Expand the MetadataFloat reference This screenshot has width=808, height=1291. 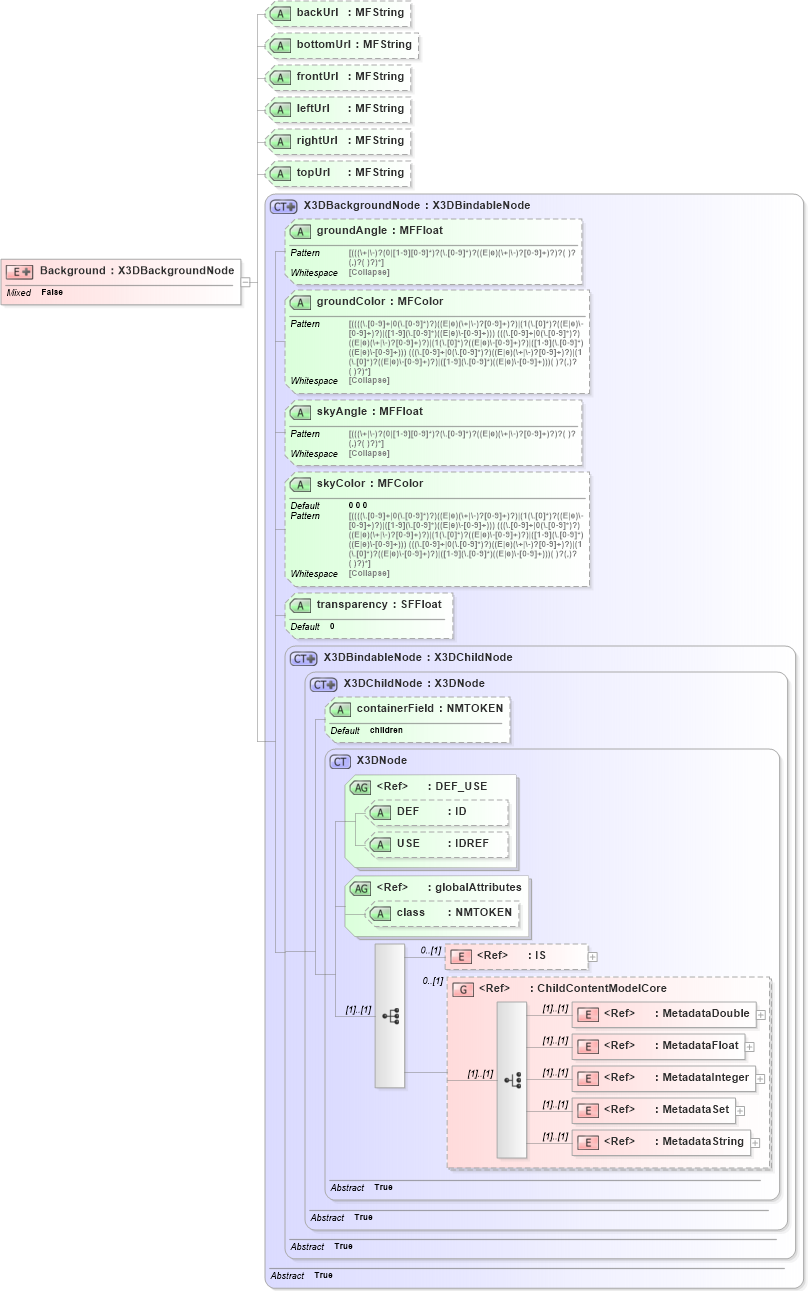coord(750,1047)
